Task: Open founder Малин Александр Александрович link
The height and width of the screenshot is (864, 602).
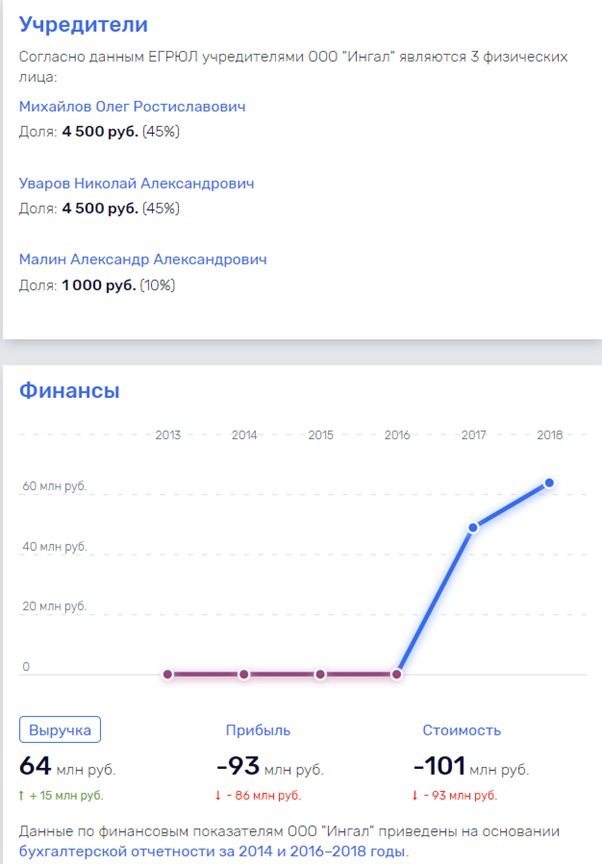Action: [x=143, y=259]
